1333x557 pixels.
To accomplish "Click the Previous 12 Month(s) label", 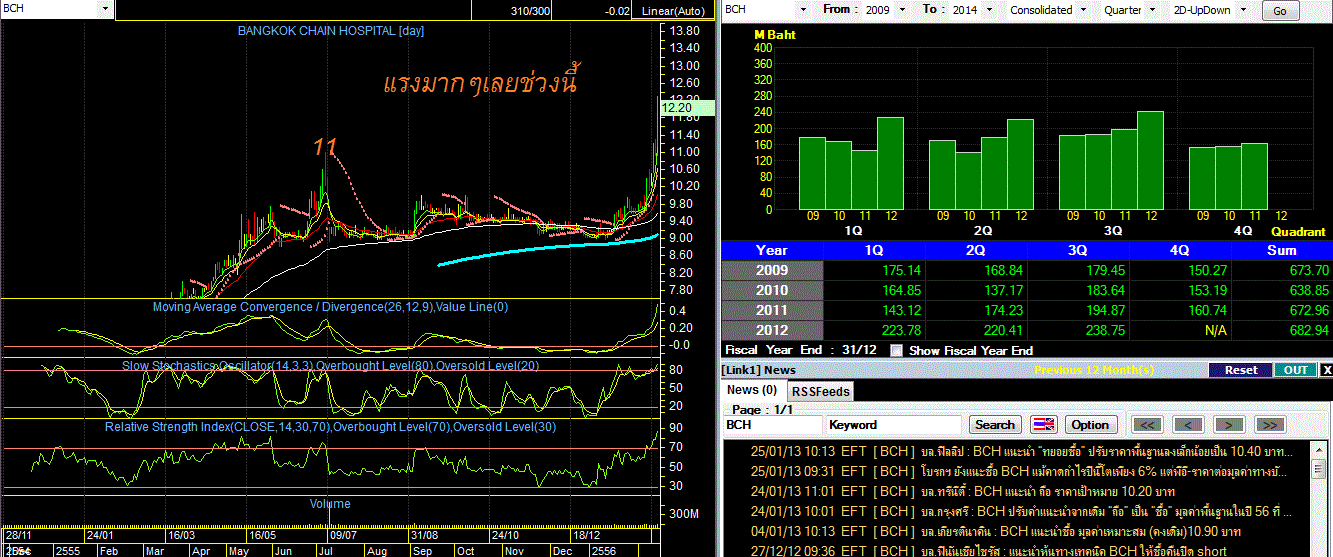I will 1094,370.
